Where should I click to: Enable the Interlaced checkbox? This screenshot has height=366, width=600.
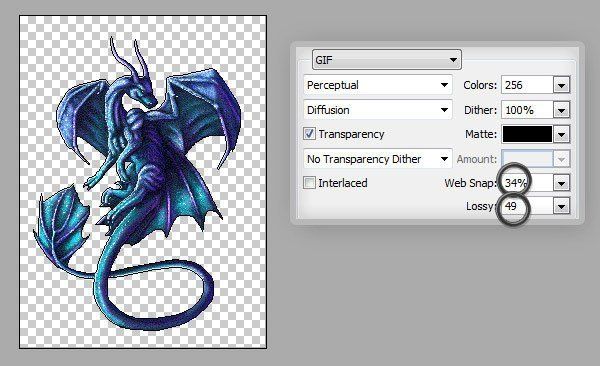[x=309, y=183]
